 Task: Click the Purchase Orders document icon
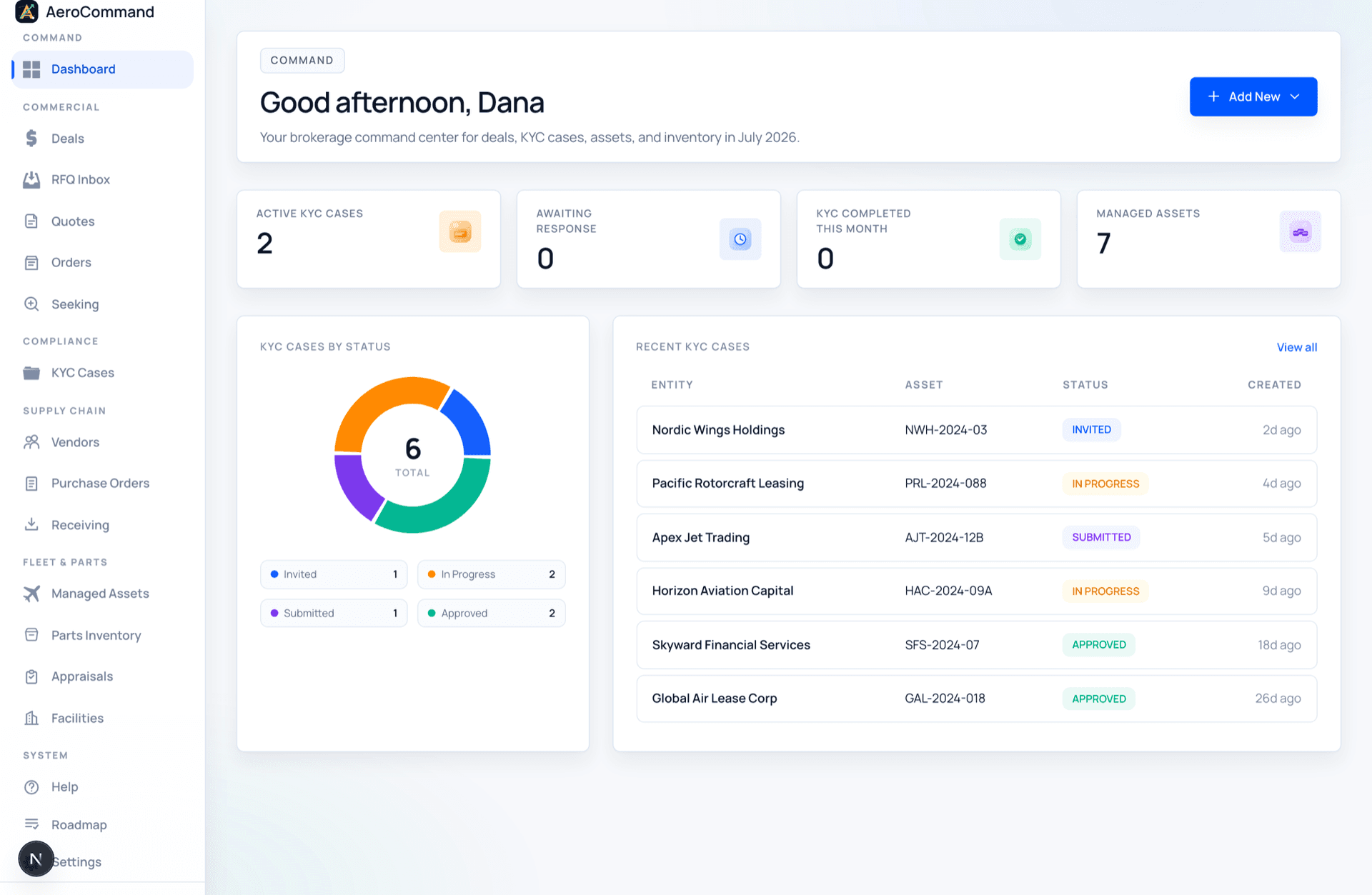(x=31, y=484)
